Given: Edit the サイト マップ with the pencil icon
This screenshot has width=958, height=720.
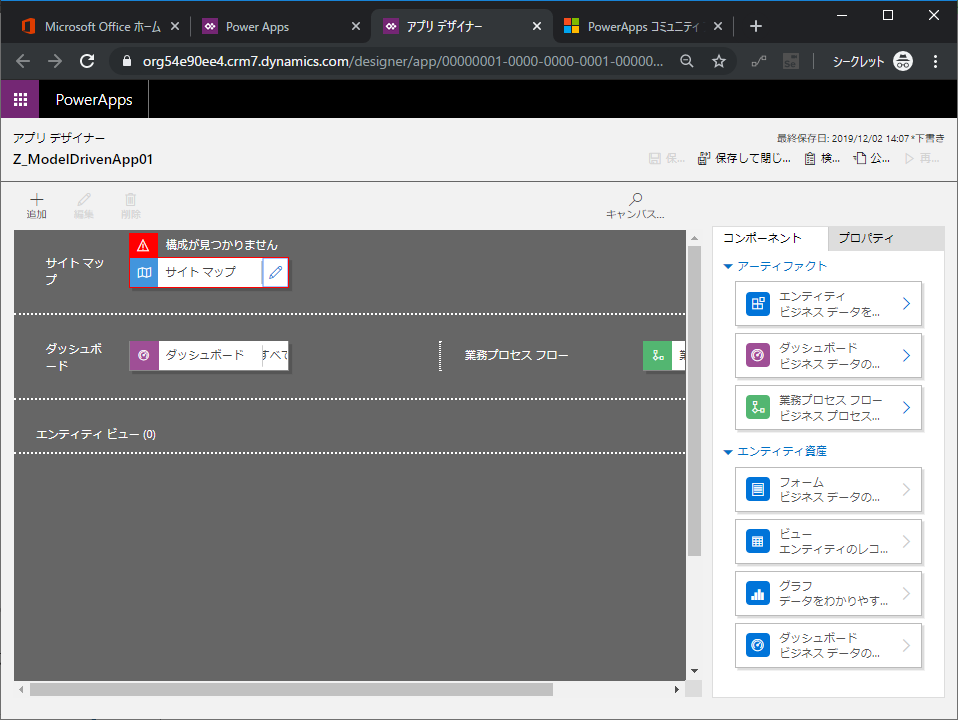Looking at the screenshot, I should click(x=276, y=273).
